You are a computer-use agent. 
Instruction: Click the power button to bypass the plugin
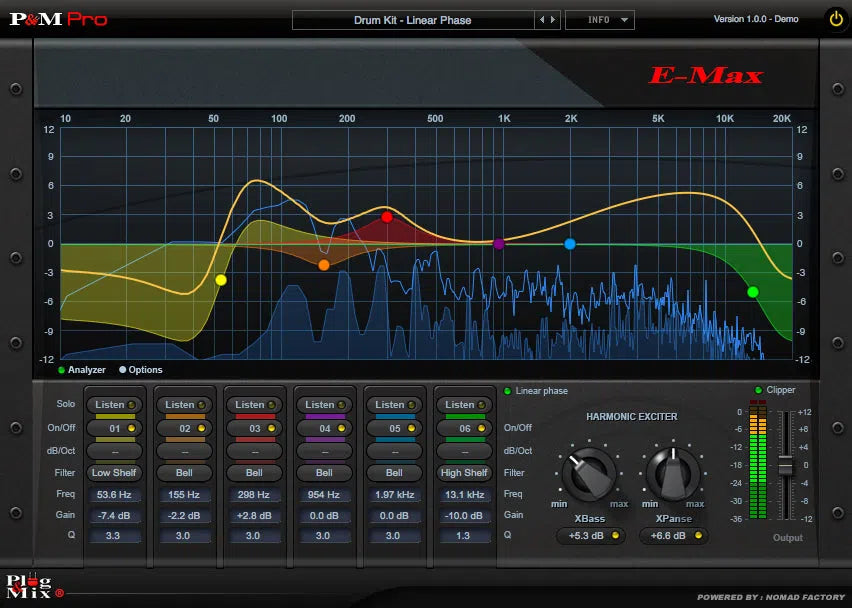[x=836, y=16]
